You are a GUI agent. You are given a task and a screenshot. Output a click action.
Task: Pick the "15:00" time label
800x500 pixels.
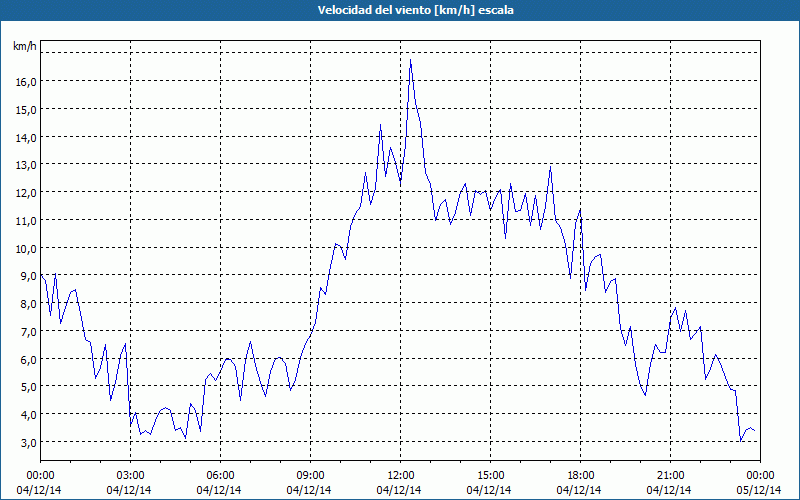[490, 476]
